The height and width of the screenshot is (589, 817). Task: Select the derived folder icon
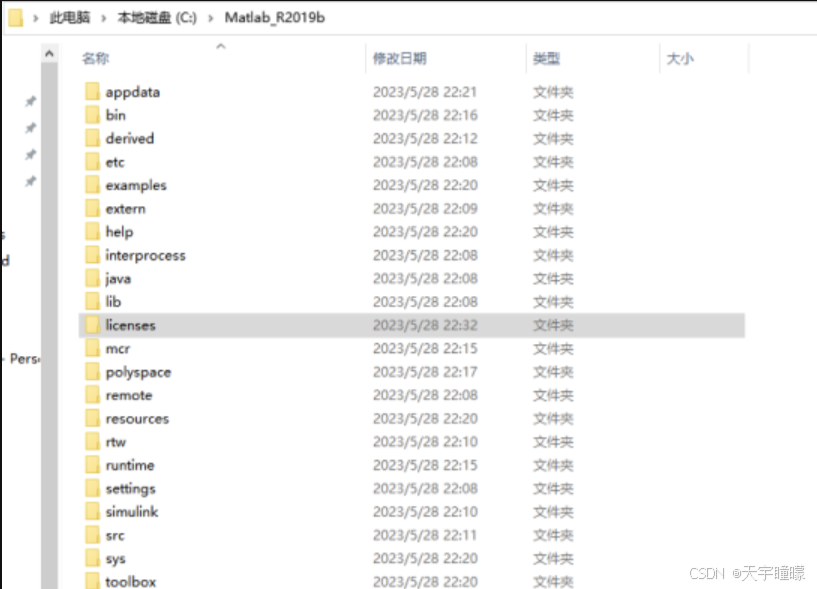(92, 138)
